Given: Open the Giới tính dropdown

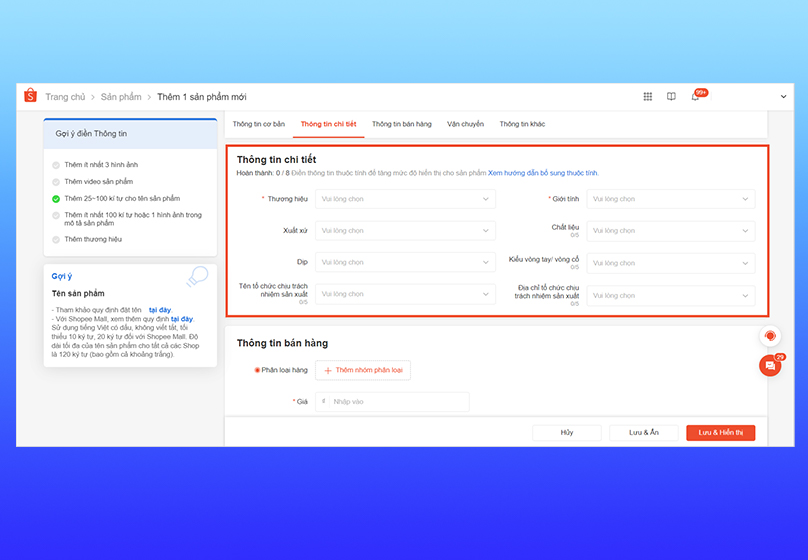Looking at the screenshot, I should pyautogui.click(x=670, y=199).
